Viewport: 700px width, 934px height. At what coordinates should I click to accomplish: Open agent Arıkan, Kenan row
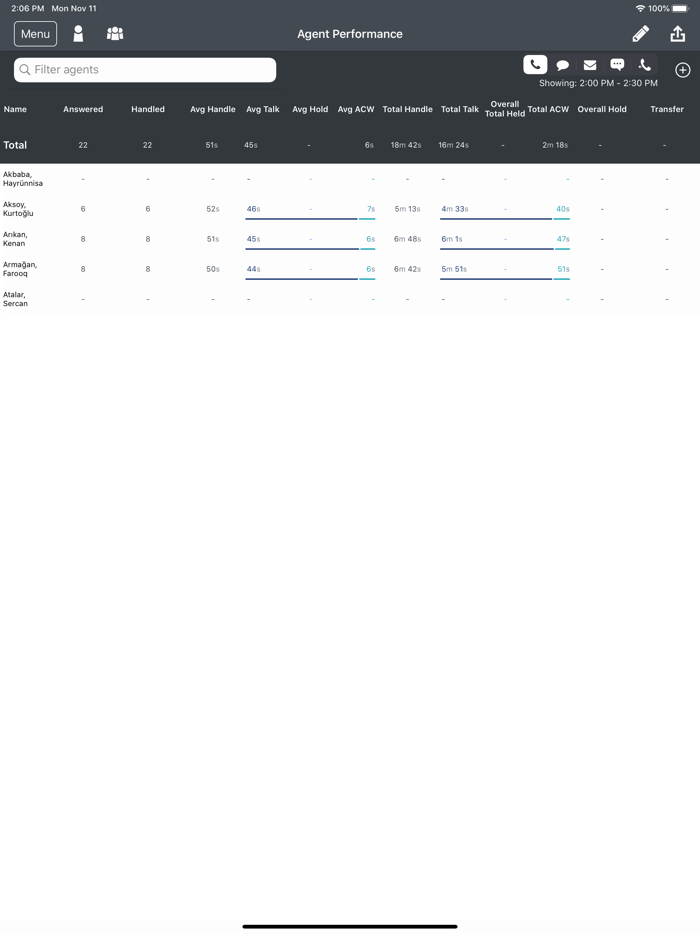[350, 239]
